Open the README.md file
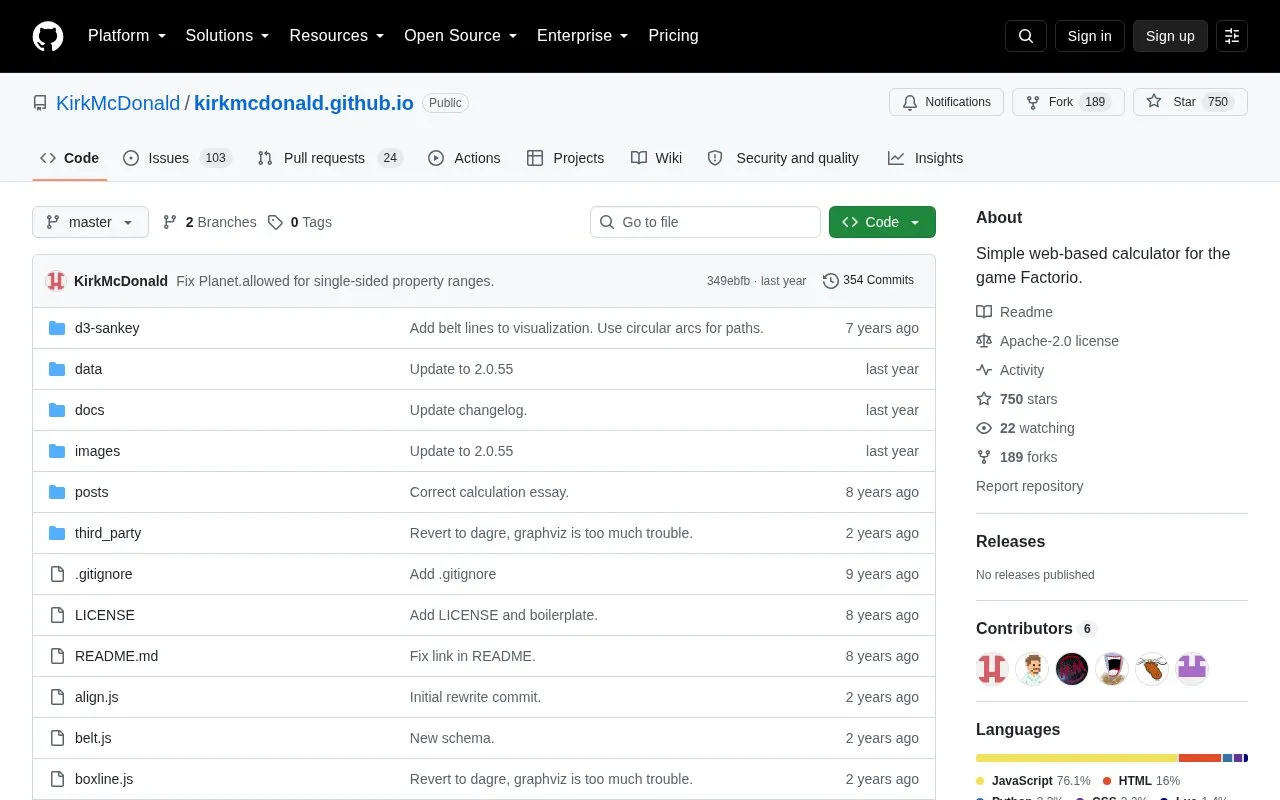The height and width of the screenshot is (800, 1280). (x=116, y=656)
